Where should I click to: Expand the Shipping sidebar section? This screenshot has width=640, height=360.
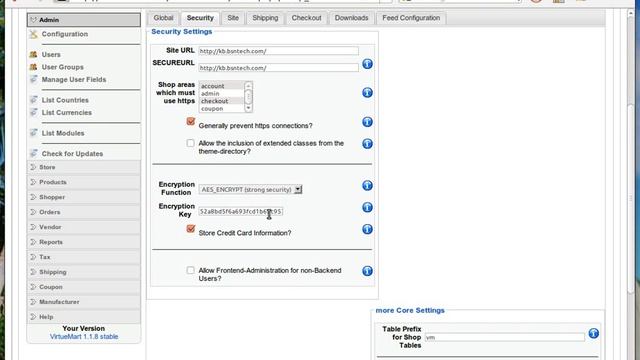coord(84,272)
